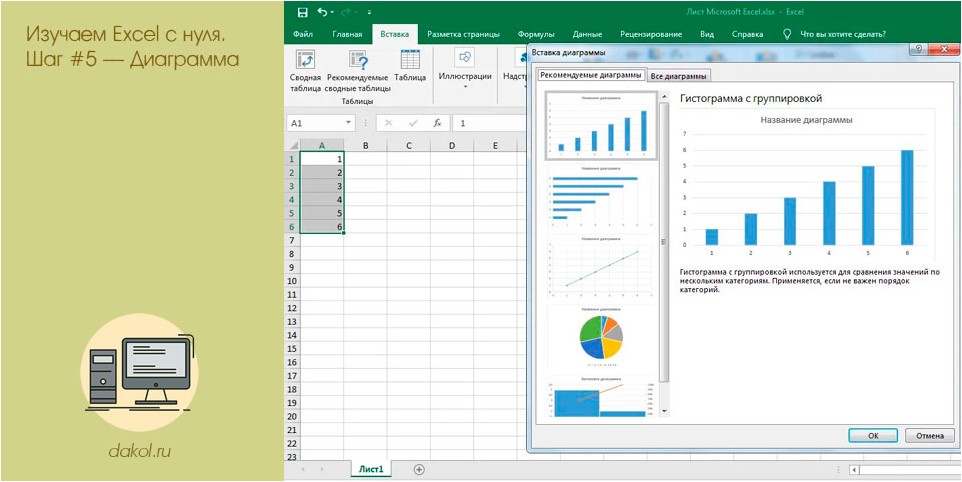Open the Разметка страницы tab
Viewport: 962px width, 482px height.
click(x=463, y=34)
